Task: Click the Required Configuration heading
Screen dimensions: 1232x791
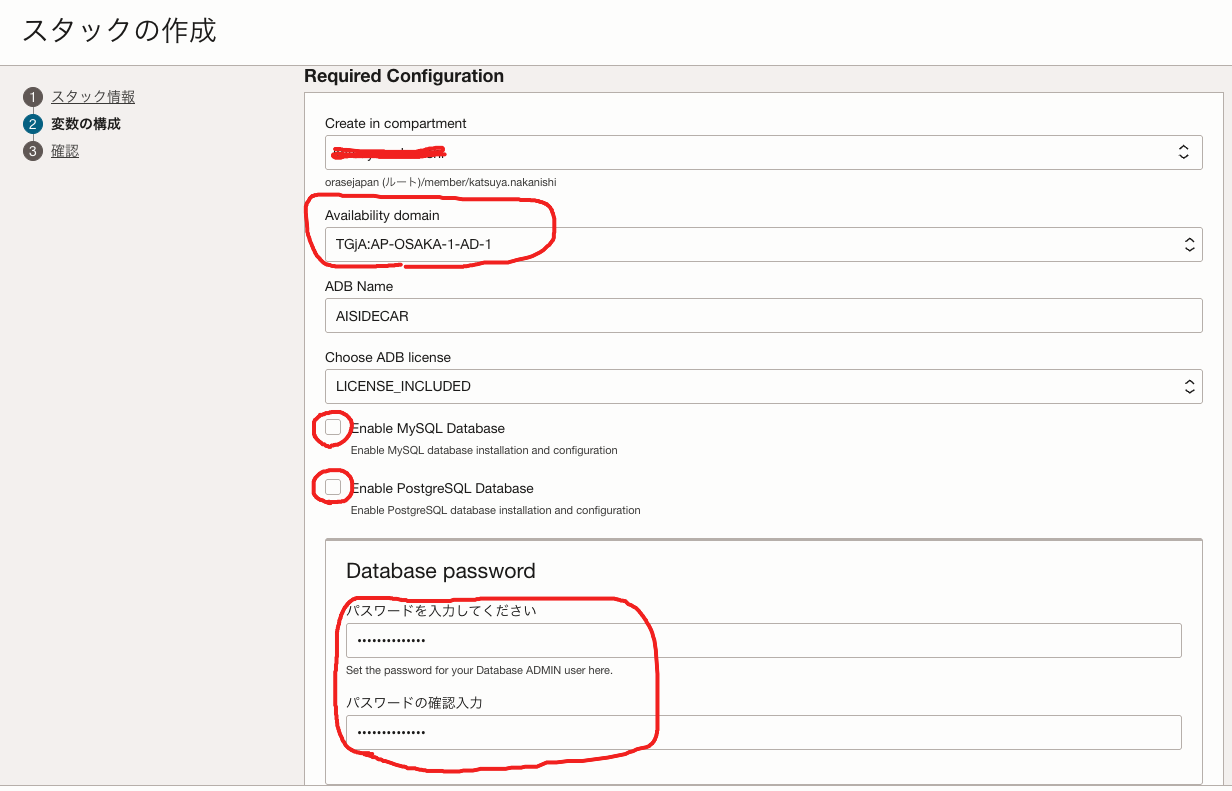Action: [404, 76]
